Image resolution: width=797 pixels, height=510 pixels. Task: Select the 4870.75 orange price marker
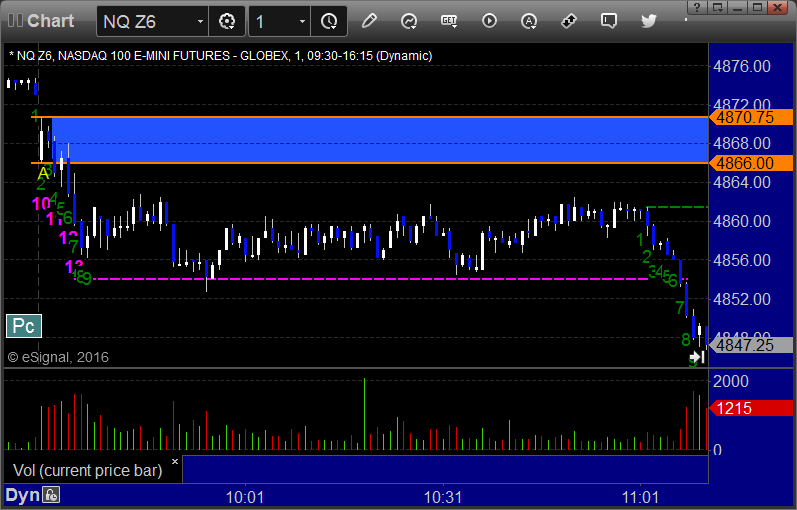(751, 117)
